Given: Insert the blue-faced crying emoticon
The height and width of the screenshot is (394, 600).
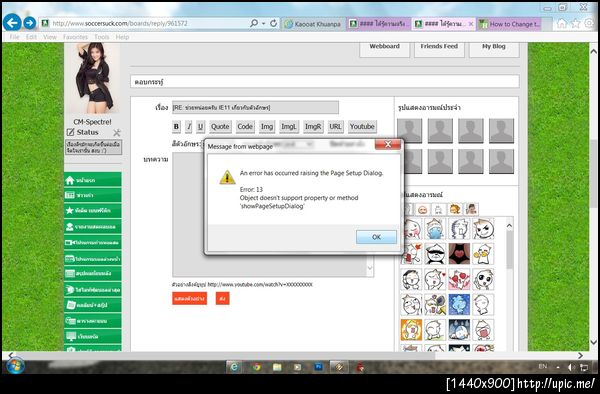Looking at the screenshot, I should click(435, 228).
